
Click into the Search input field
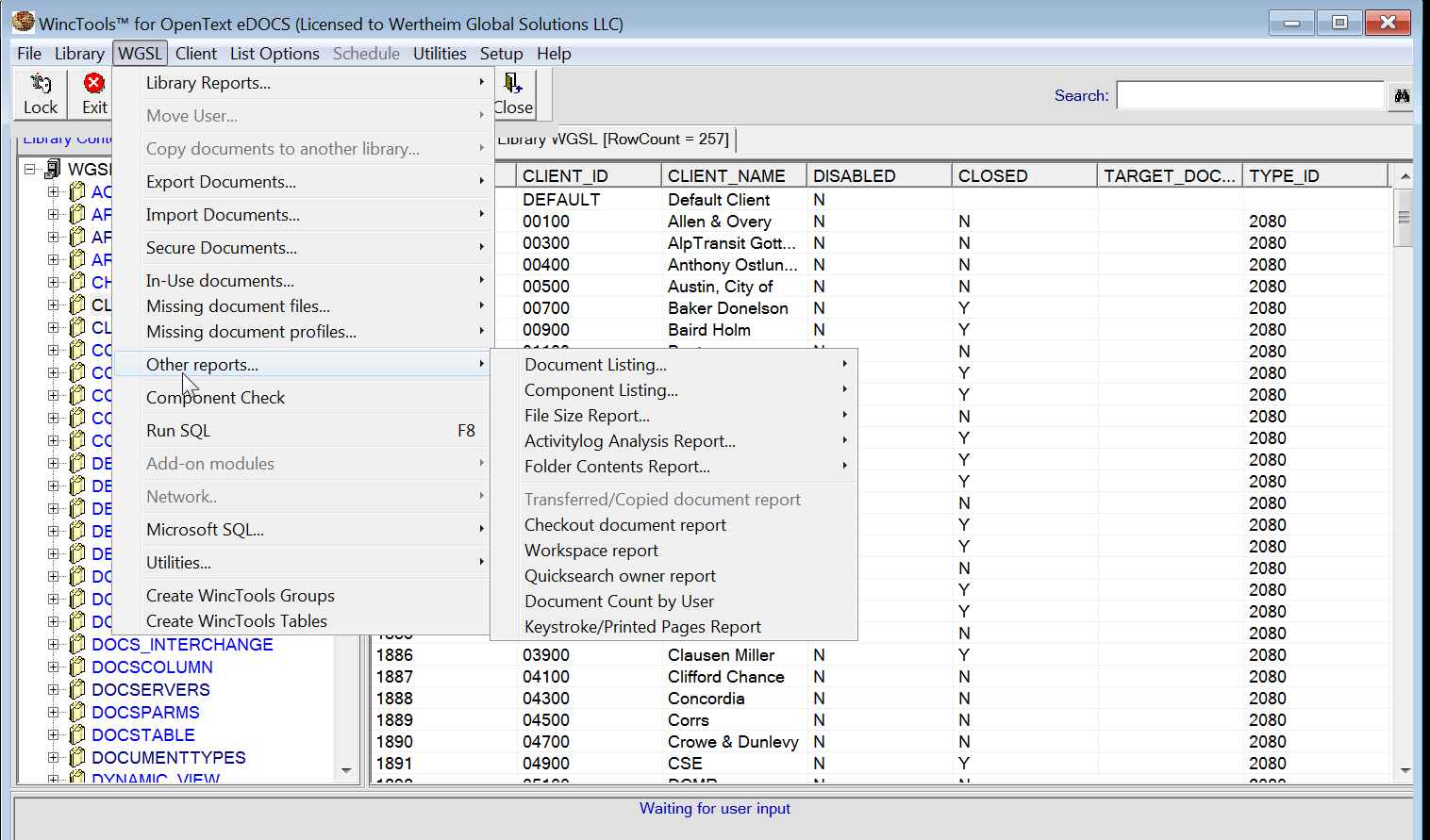pyautogui.click(x=1251, y=95)
